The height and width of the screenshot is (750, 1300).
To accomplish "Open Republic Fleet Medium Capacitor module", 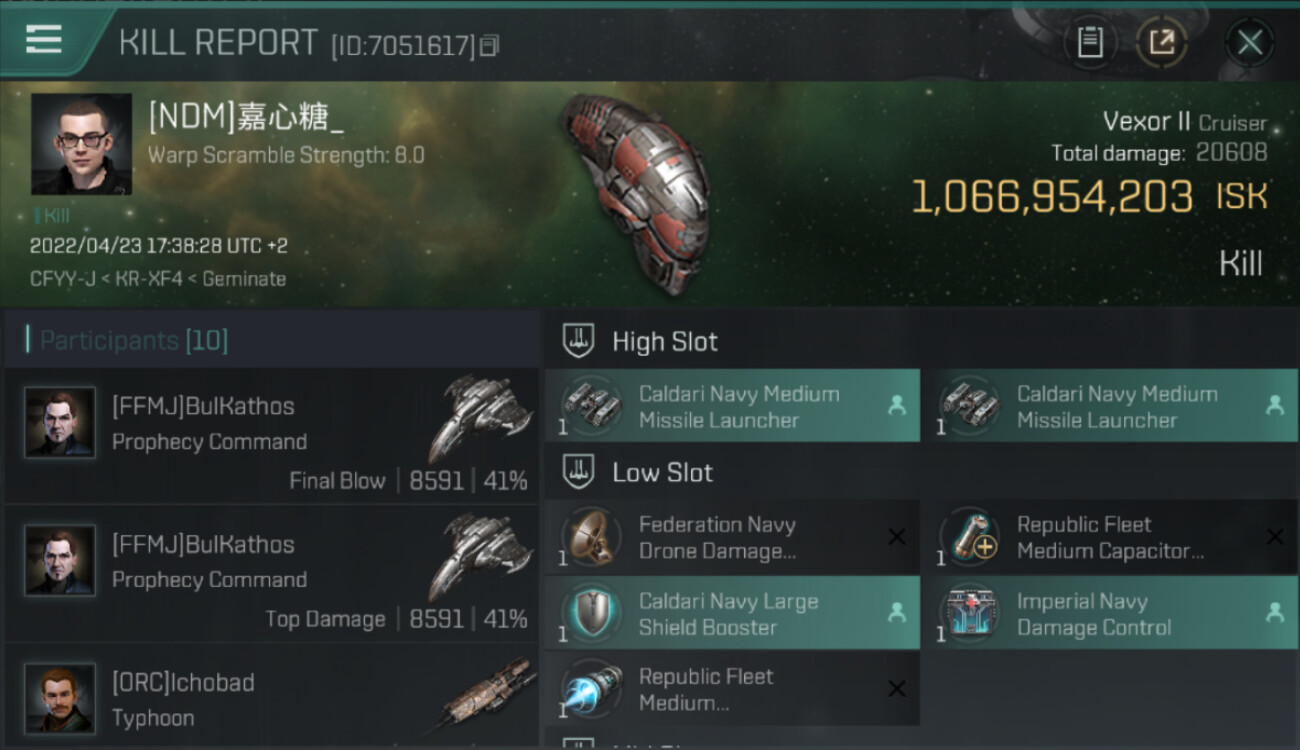I will point(1110,537).
